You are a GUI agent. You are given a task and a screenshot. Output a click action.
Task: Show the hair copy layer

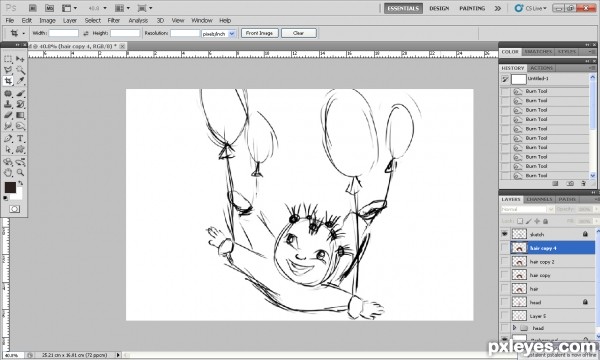(x=505, y=275)
